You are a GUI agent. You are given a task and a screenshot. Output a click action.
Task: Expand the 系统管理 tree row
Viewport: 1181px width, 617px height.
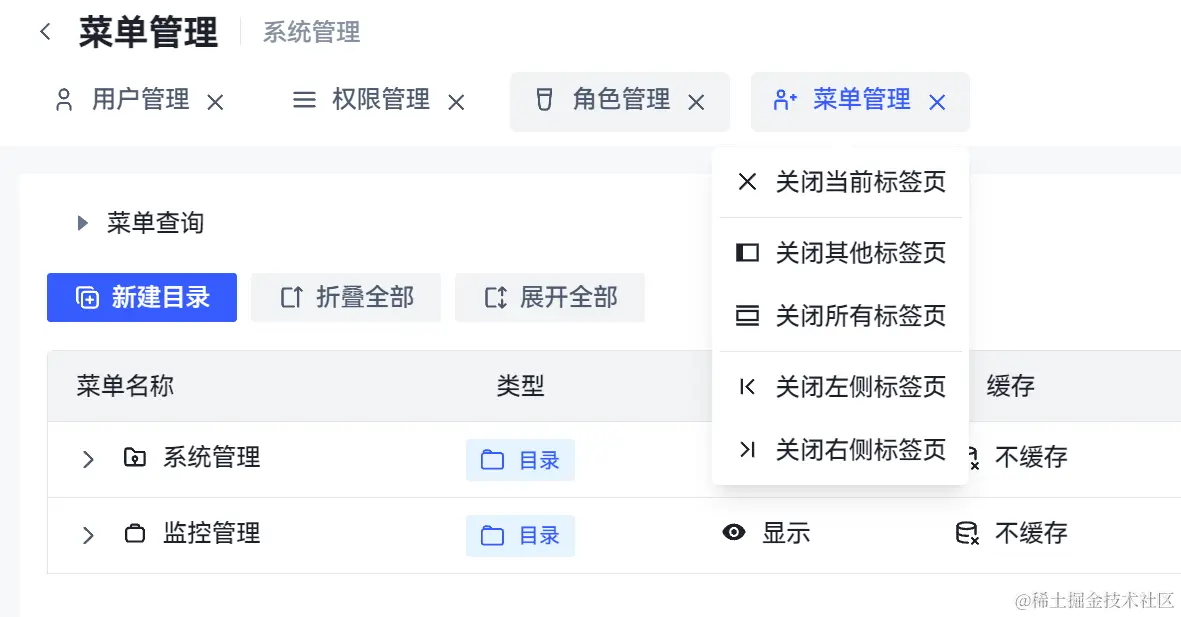point(88,459)
